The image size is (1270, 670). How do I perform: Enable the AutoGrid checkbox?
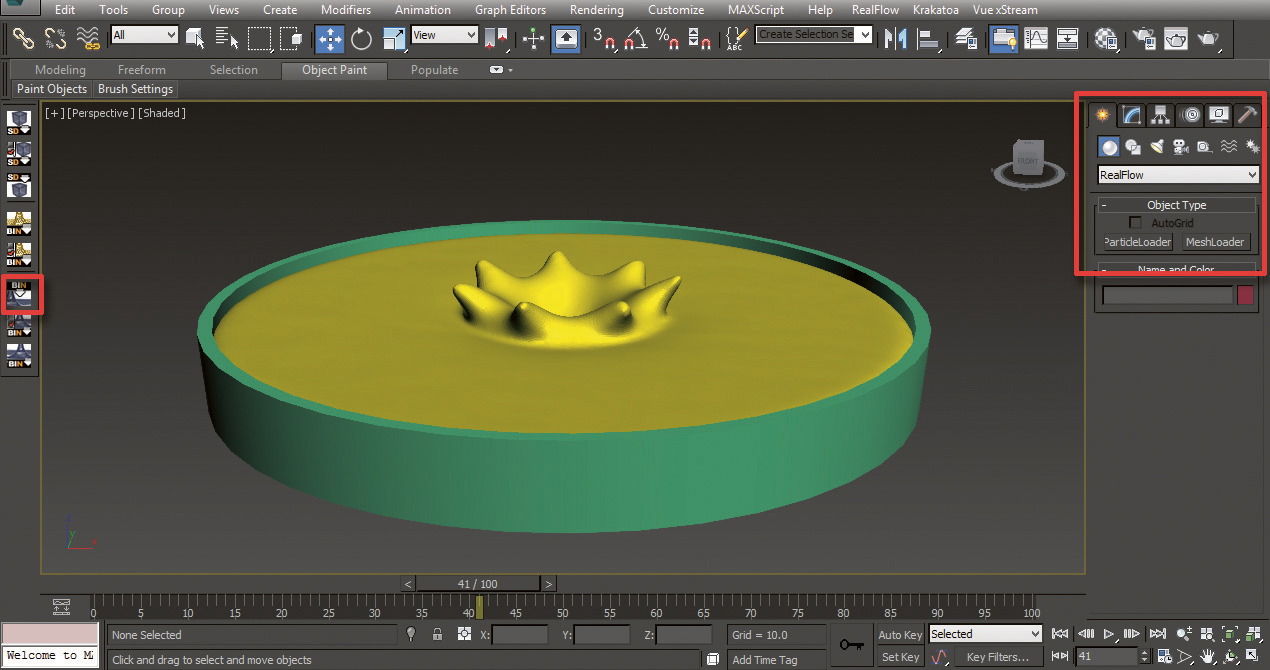coord(1135,223)
